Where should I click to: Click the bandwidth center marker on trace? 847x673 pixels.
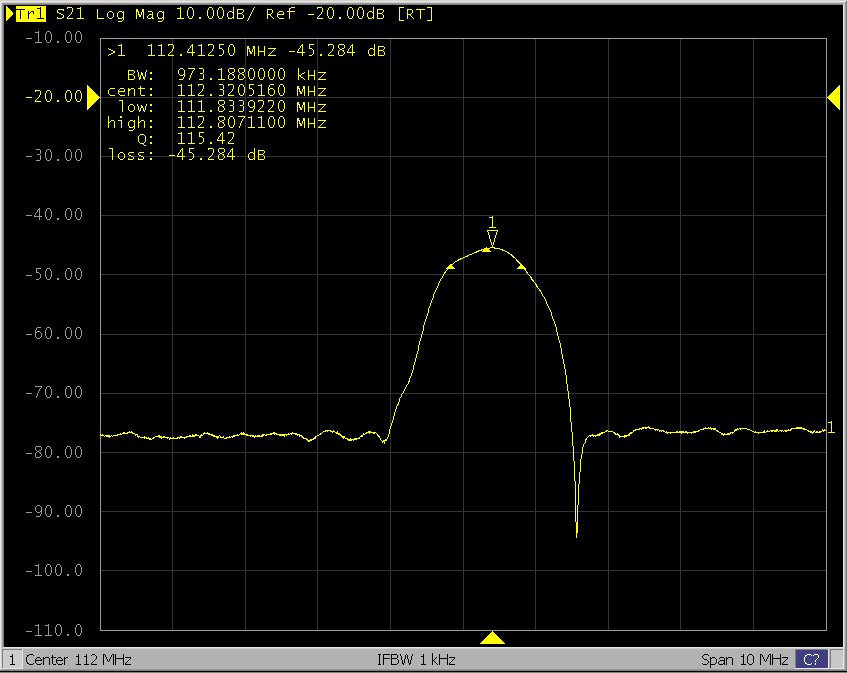(486, 250)
